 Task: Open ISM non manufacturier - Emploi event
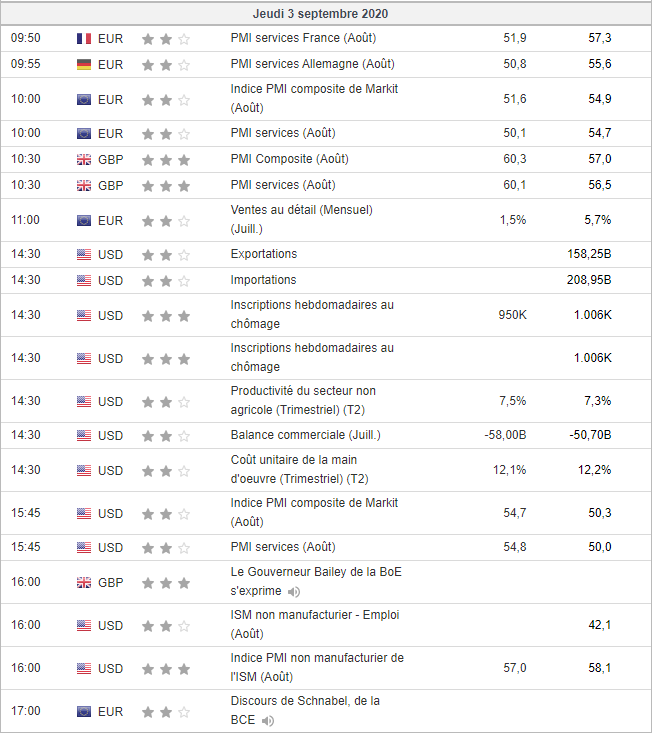(314, 625)
